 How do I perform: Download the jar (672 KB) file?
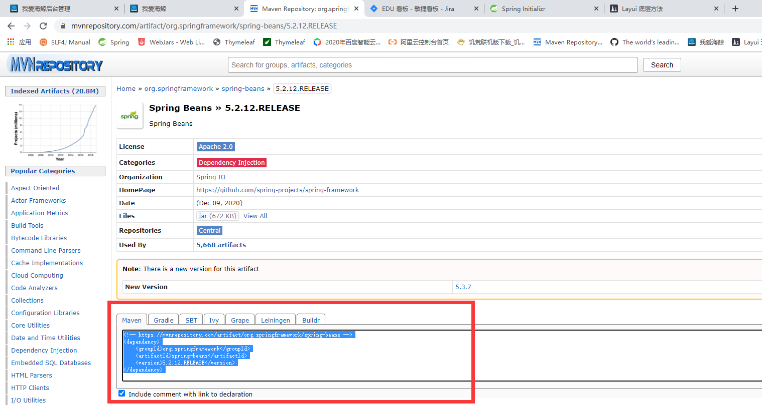point(217,216)
